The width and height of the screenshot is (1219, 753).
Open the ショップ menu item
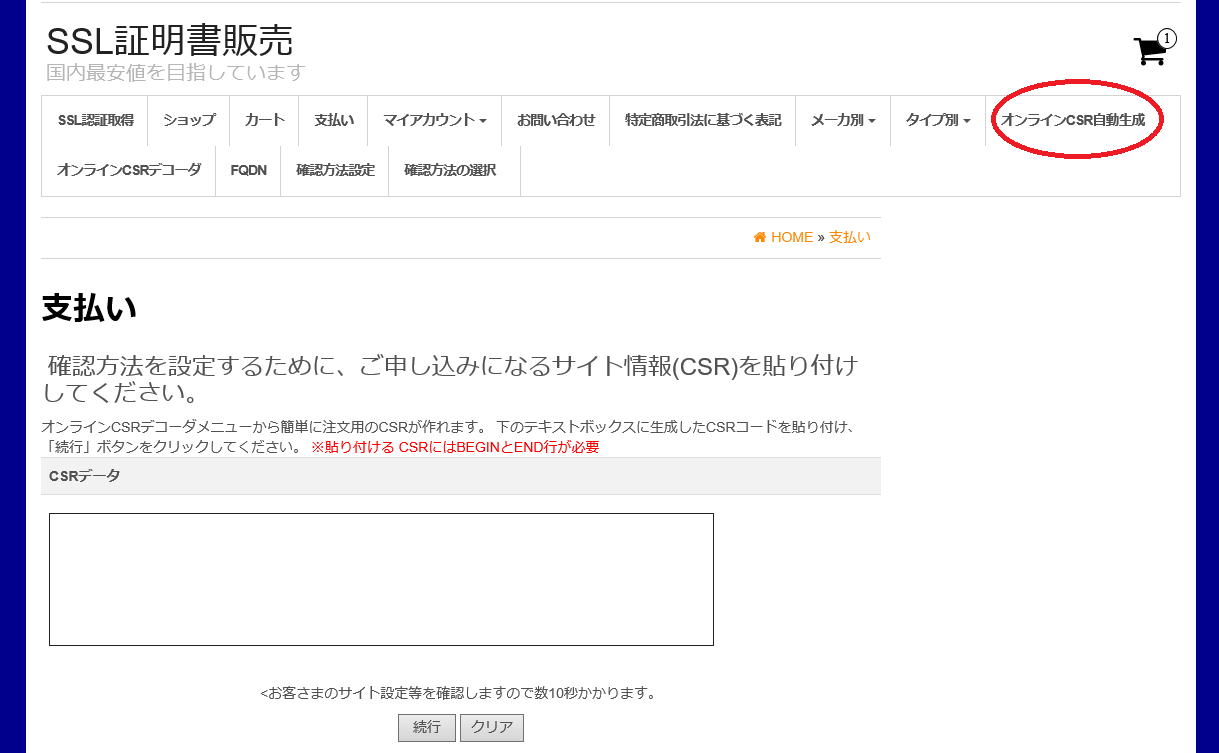pos(188,120)
